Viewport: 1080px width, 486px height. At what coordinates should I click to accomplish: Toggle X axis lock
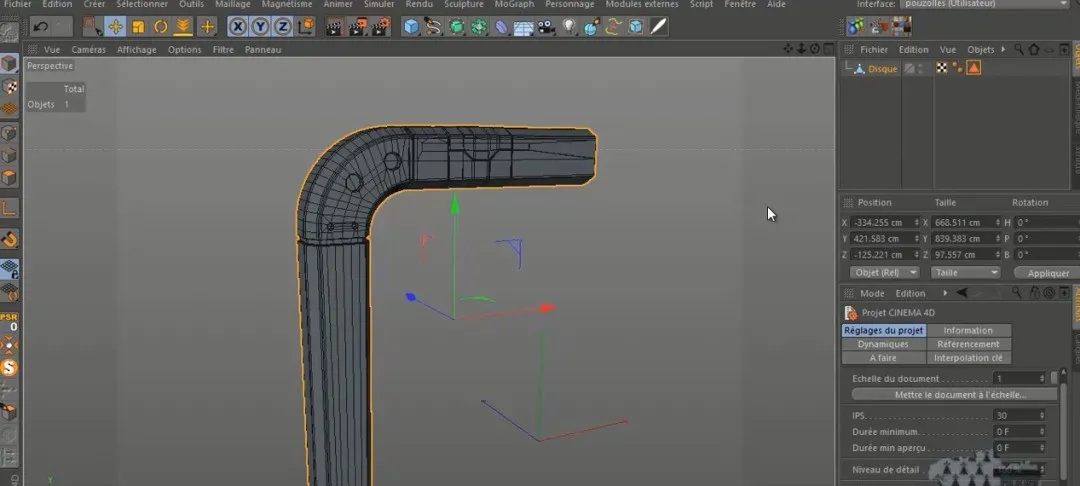238,27
